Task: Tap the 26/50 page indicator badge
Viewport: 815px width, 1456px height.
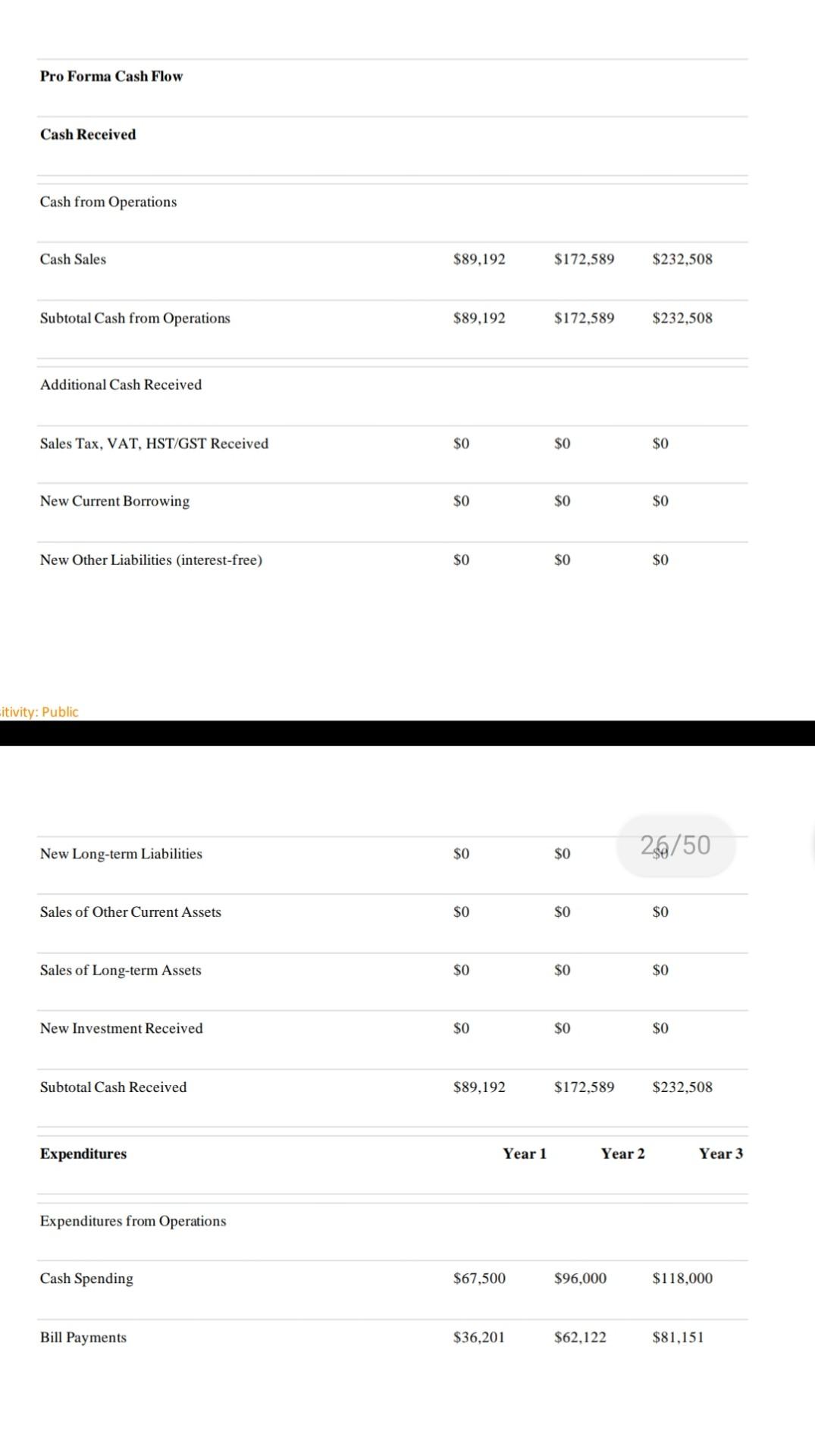Action: 676,845
